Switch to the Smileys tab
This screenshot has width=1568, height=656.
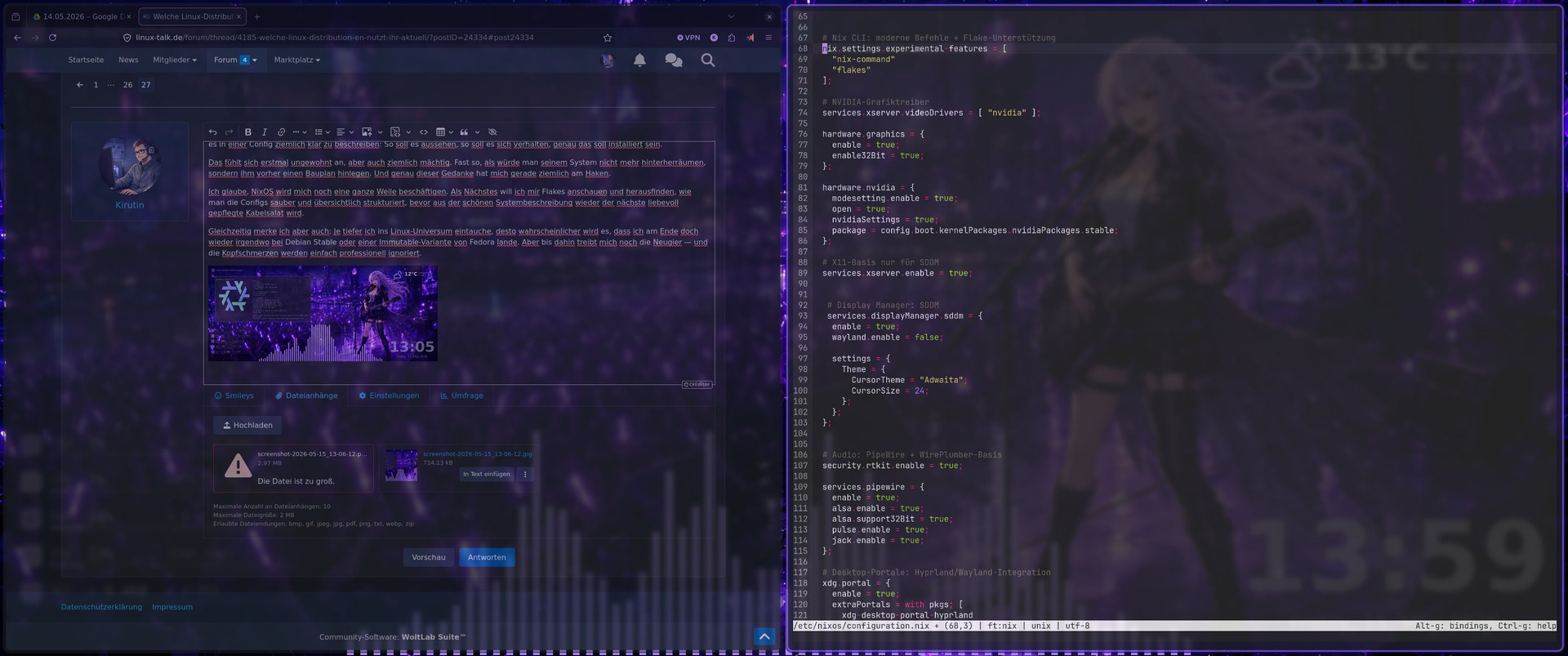[x=234, y=395]
